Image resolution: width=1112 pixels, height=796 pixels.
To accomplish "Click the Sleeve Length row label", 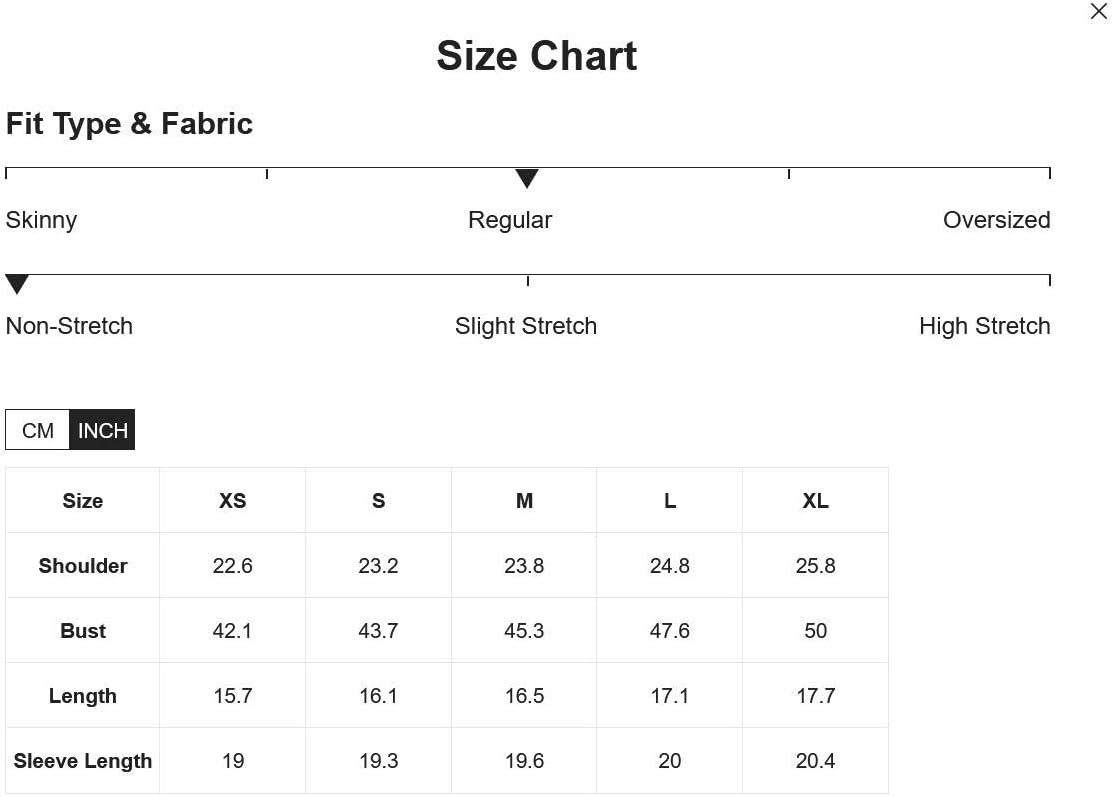I will click(x=83, y=761).
